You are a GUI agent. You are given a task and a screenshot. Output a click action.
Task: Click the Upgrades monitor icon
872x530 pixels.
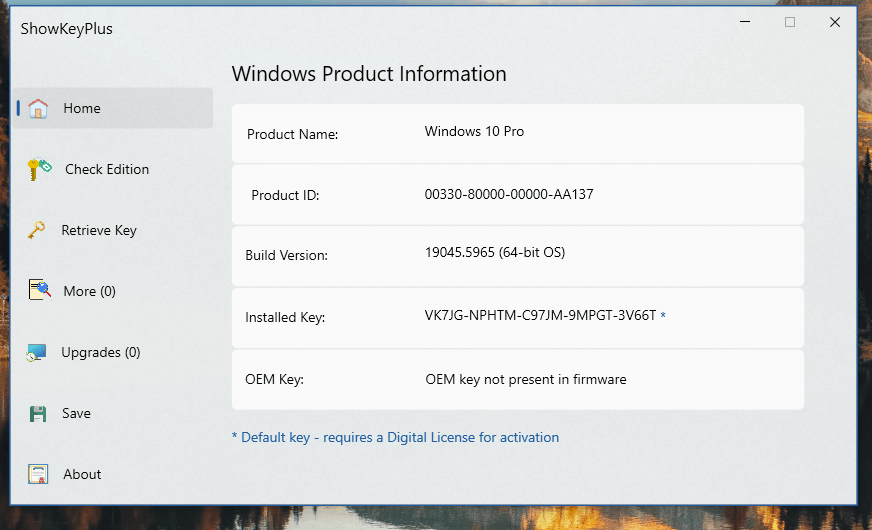pyautogui.click(x=37, y=353)
